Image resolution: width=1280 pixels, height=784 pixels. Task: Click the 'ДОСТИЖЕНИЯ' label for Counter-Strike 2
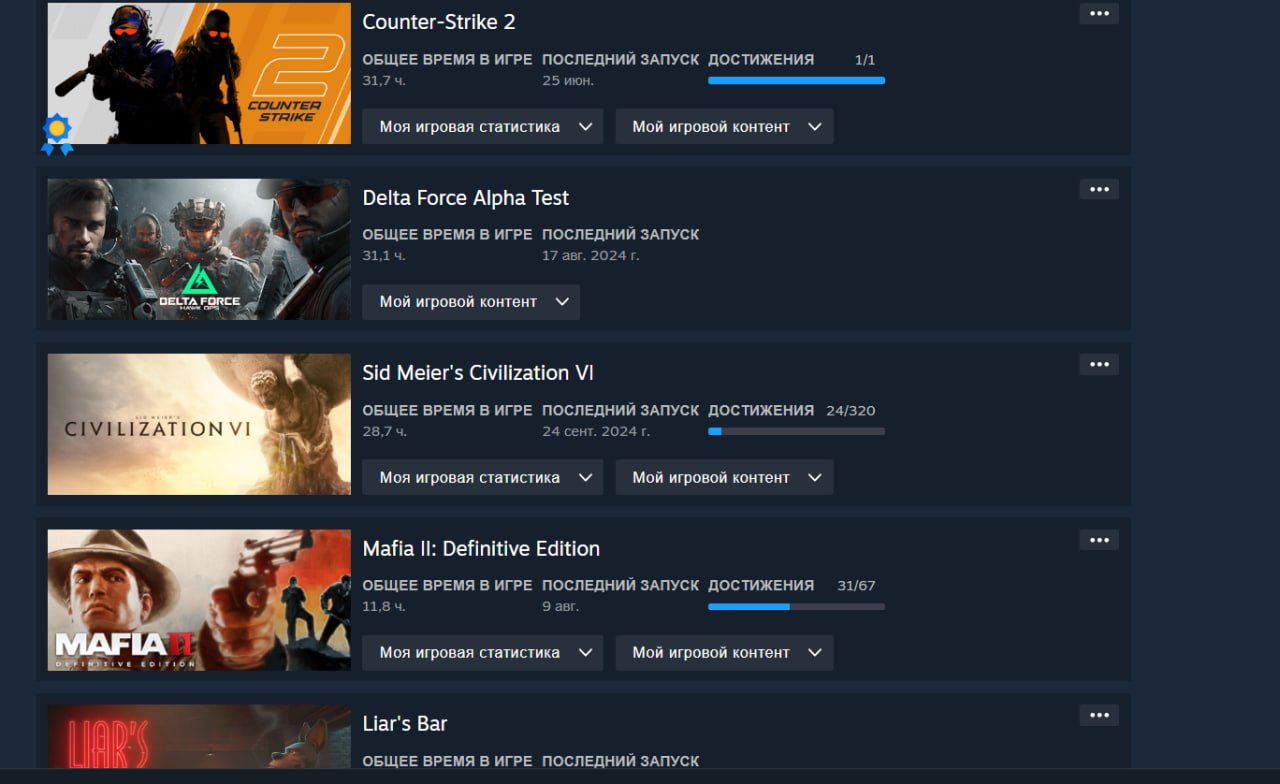(x=761, y=60)
